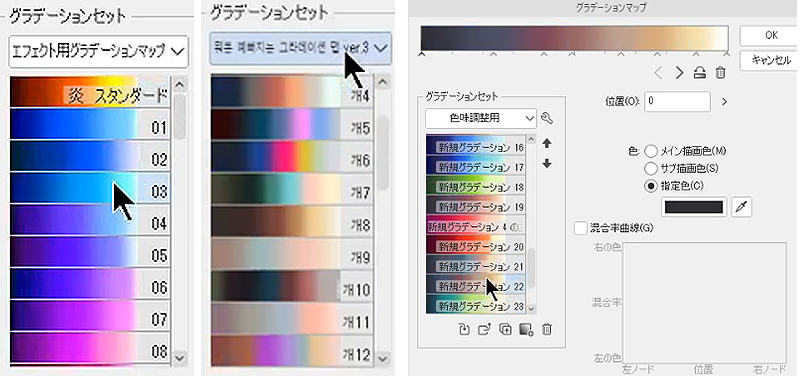The image size is (800, 376).
Task: Select gradient 개6 in middle list
Action: click(292, 157)
